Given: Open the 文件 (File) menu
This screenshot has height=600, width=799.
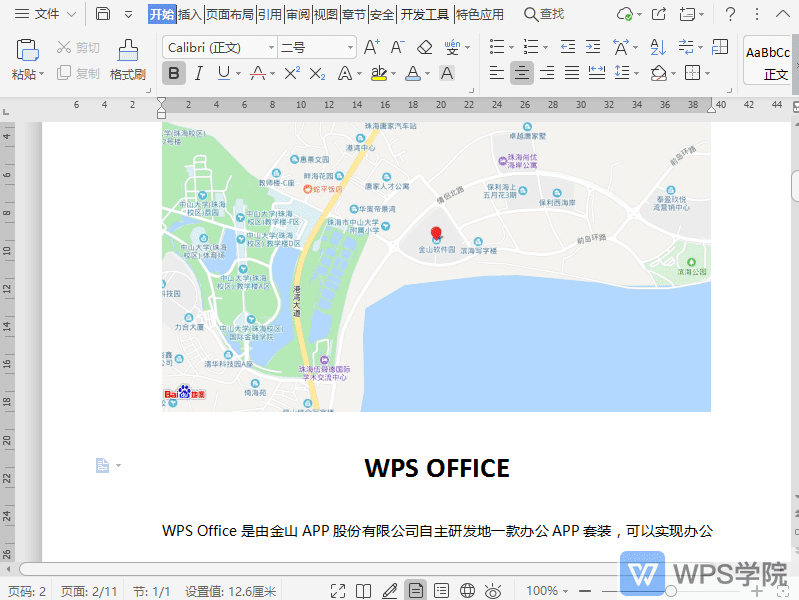Looking at the screenshot, I should pos(45,14).
